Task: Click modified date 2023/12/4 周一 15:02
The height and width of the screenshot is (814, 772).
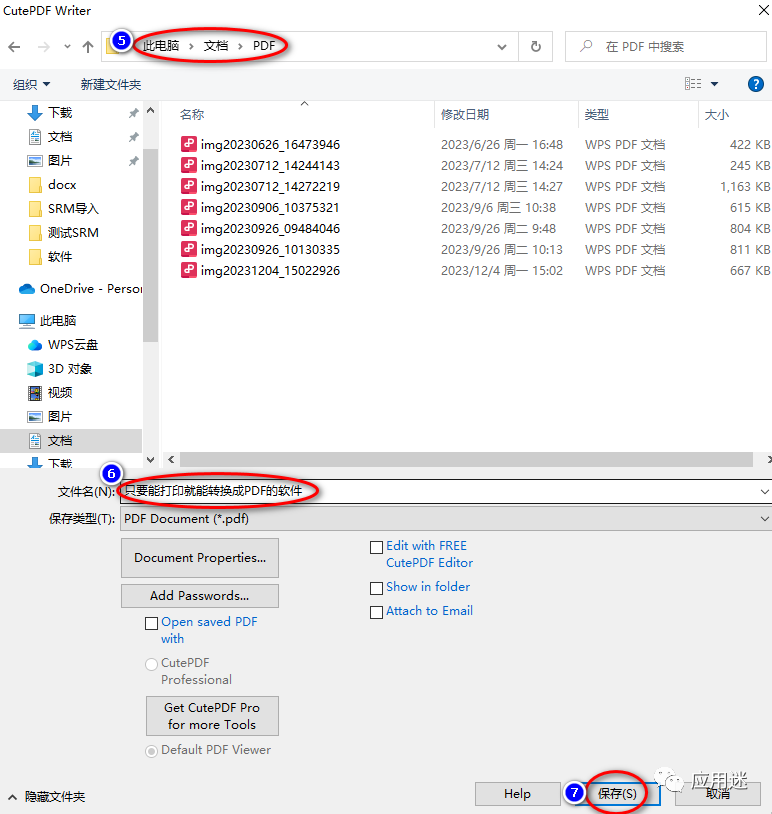Action: pos(502,270)
